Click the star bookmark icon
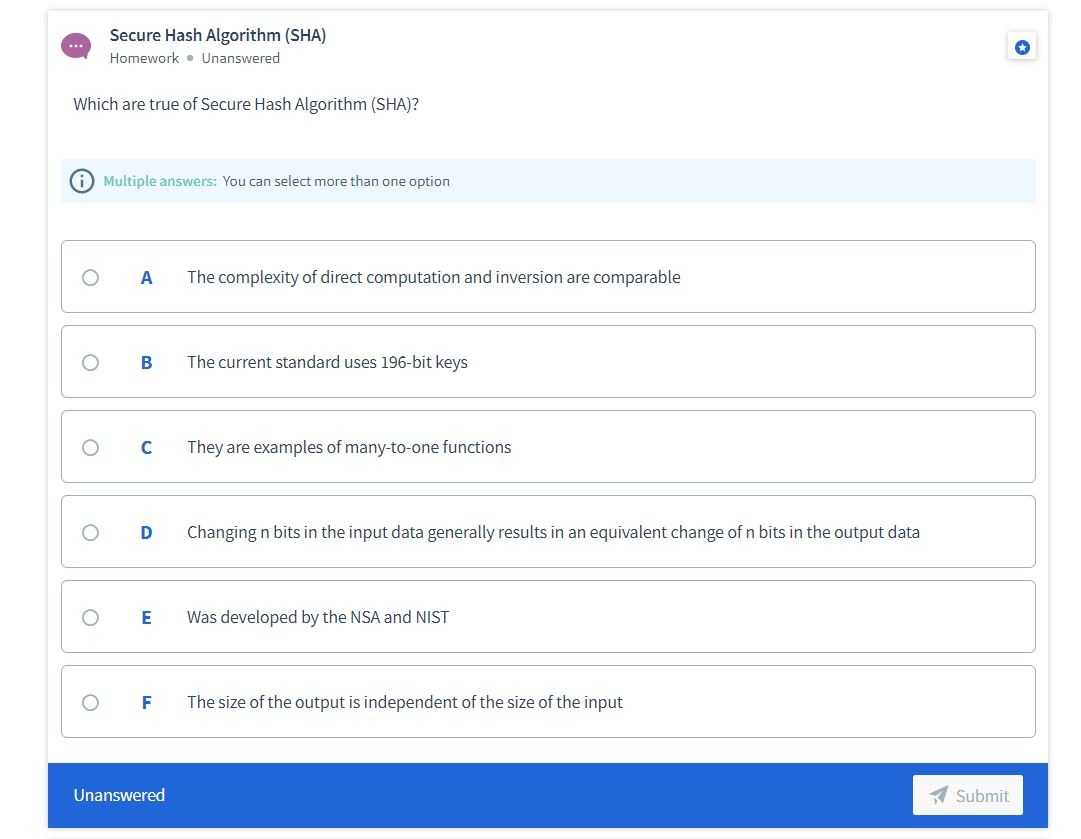Screen dimensions: 1081x839 (x=1022, y=46)
